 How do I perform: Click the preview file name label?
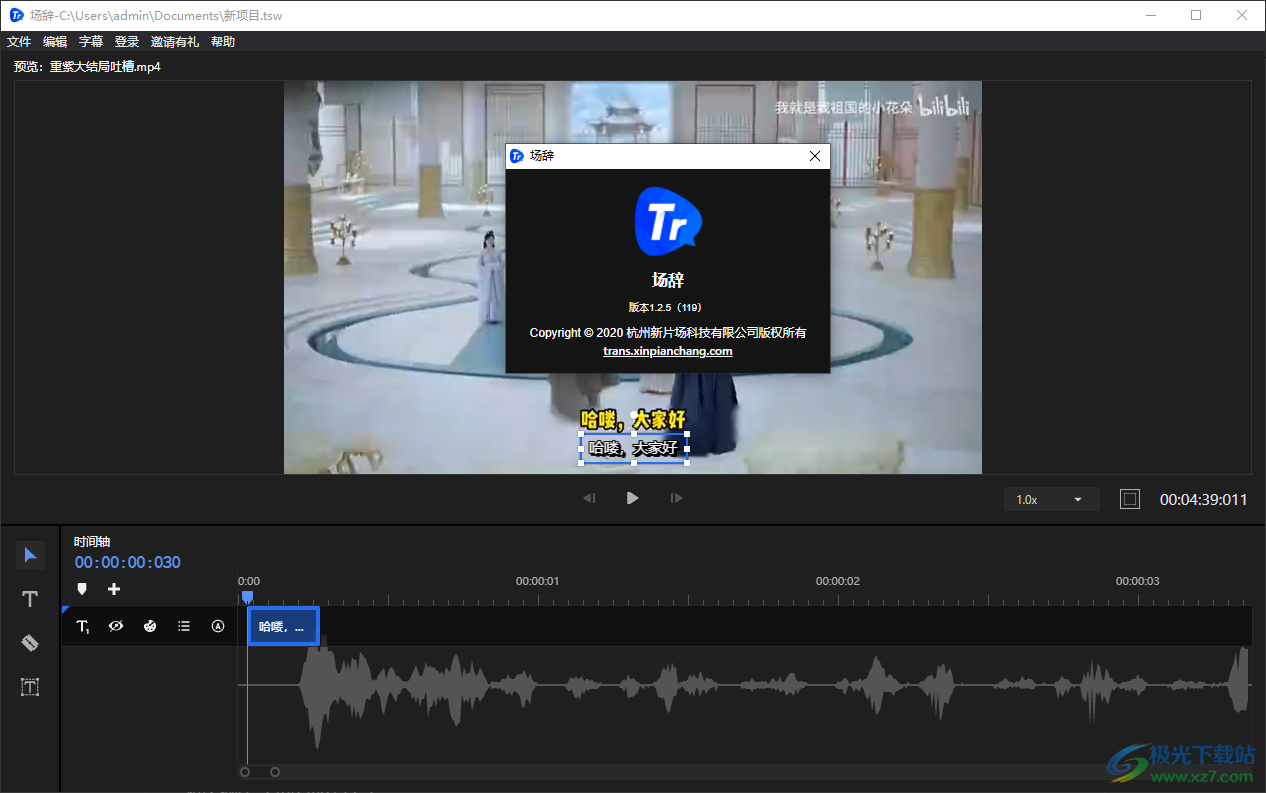[87, 67]
